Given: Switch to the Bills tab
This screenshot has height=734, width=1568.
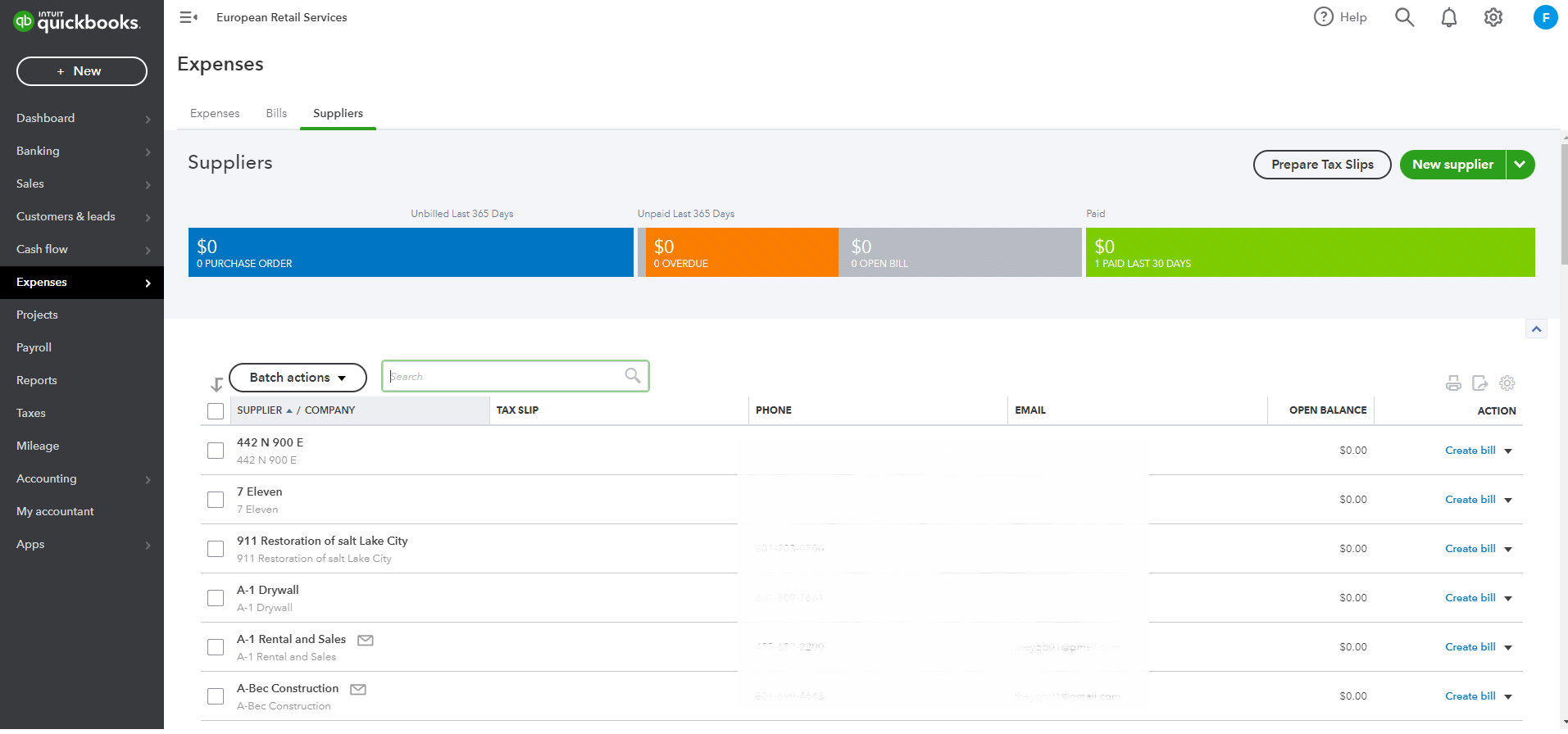Looking at the screenshot, I should [276, 113].
